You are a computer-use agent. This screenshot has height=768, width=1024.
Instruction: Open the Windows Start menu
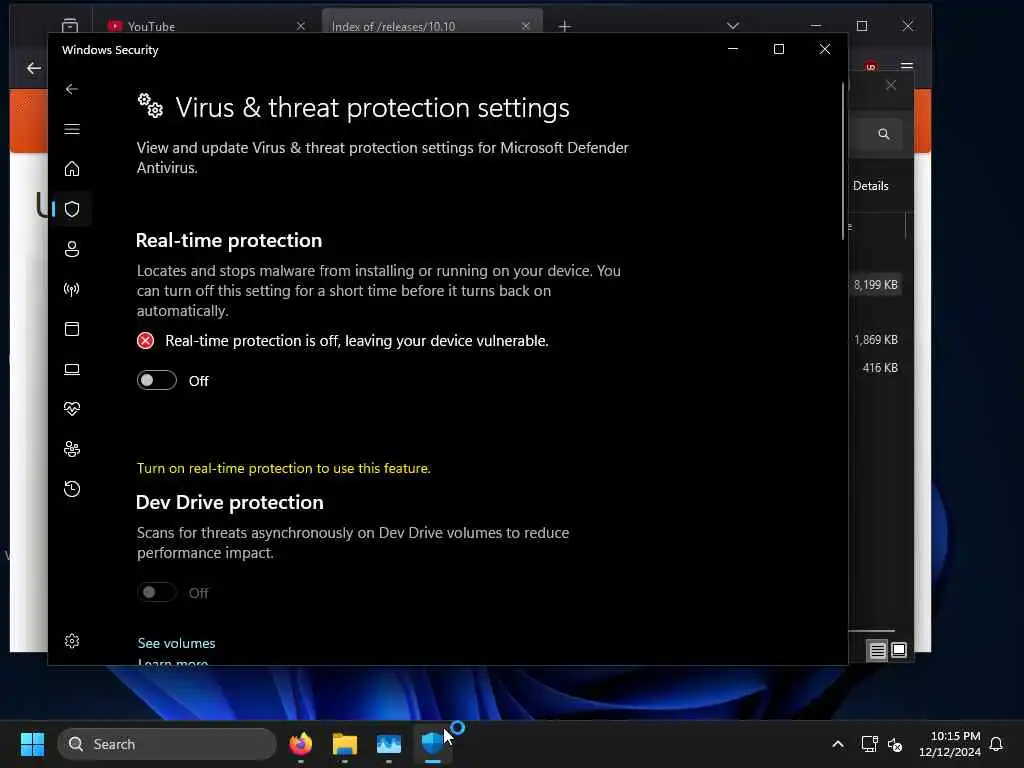pyautogui.click(x=32, y=744)
